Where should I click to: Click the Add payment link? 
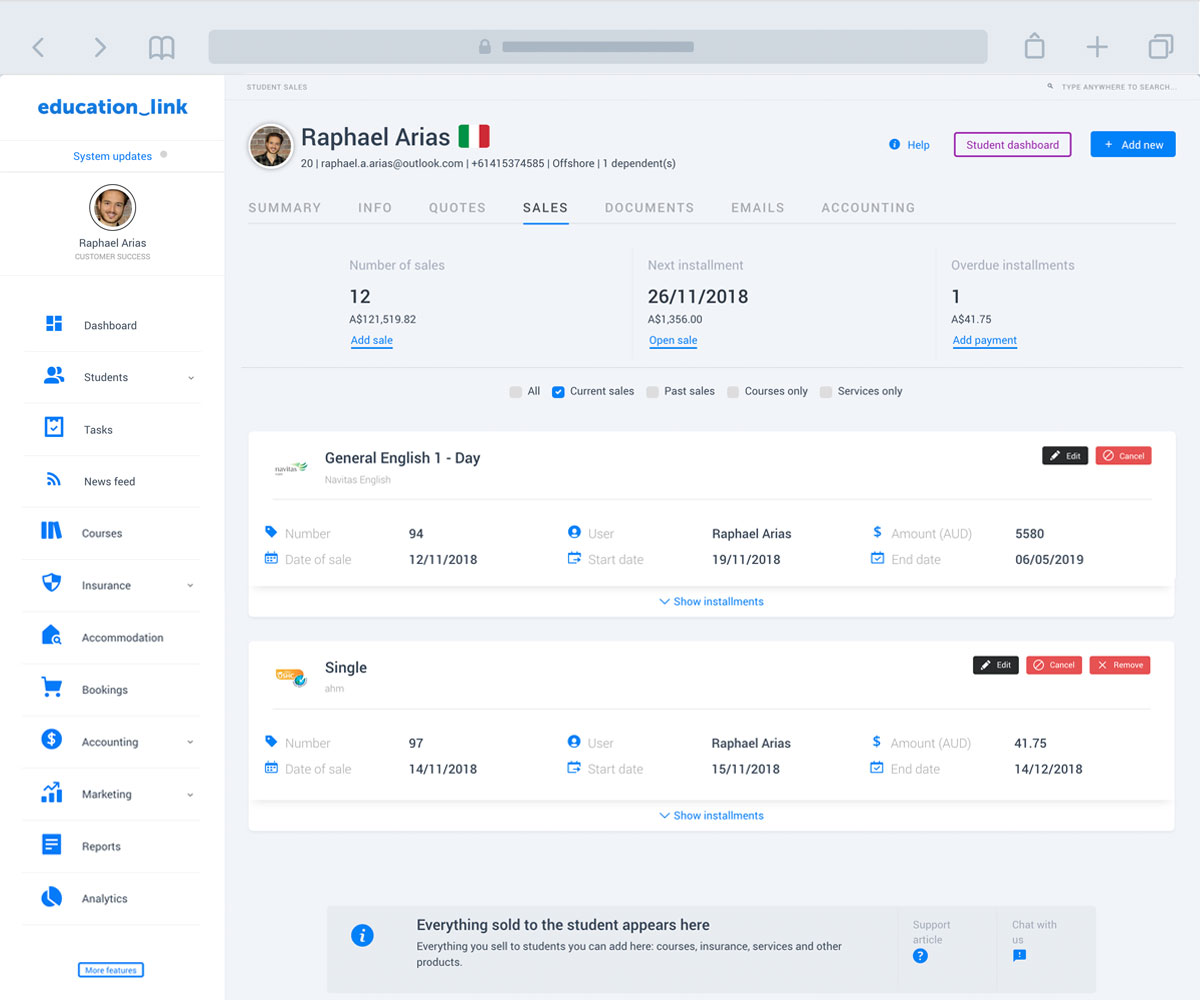click(984, 341)
